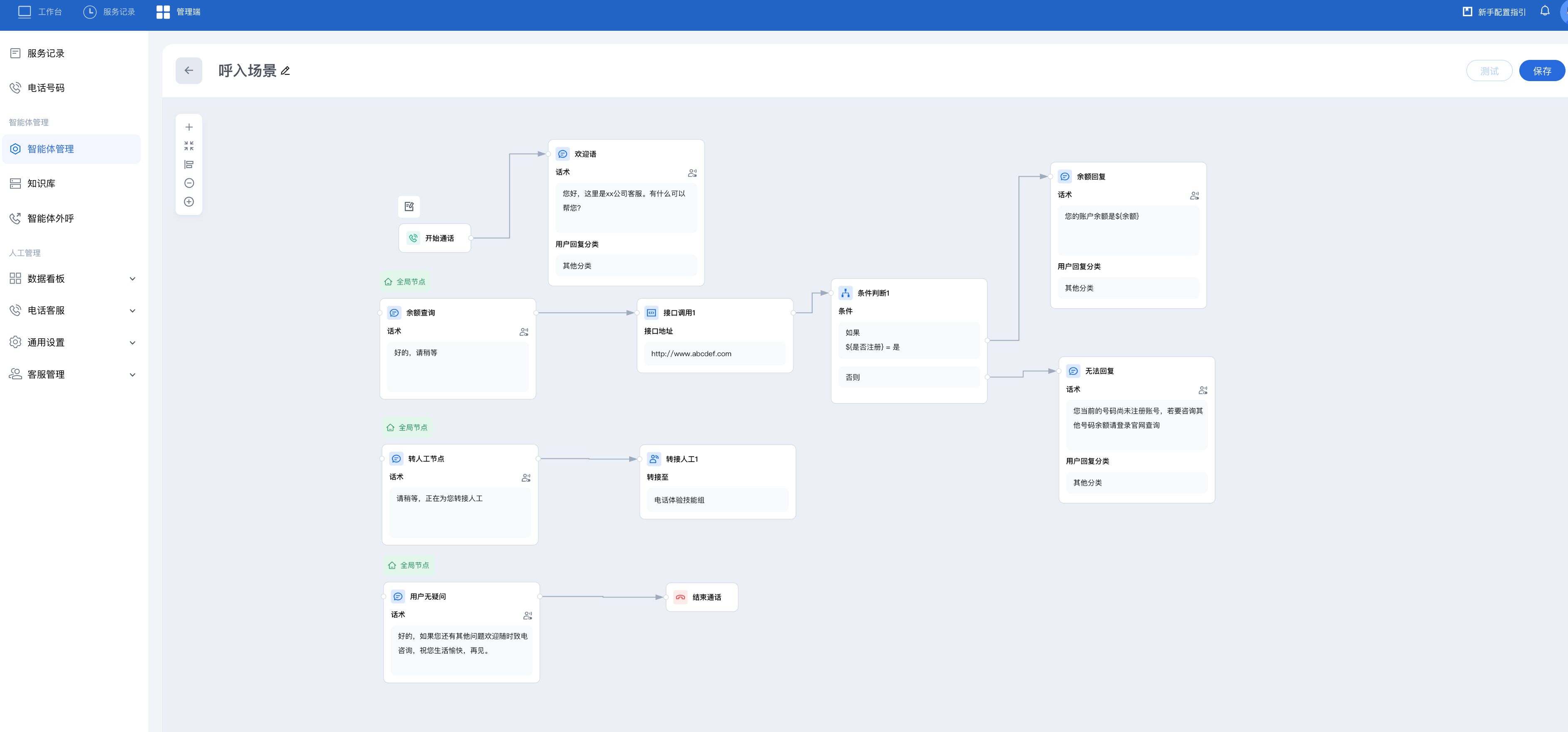1568x732 pixels.
Task: Open the notification bell
Action: click(1544, 11)
